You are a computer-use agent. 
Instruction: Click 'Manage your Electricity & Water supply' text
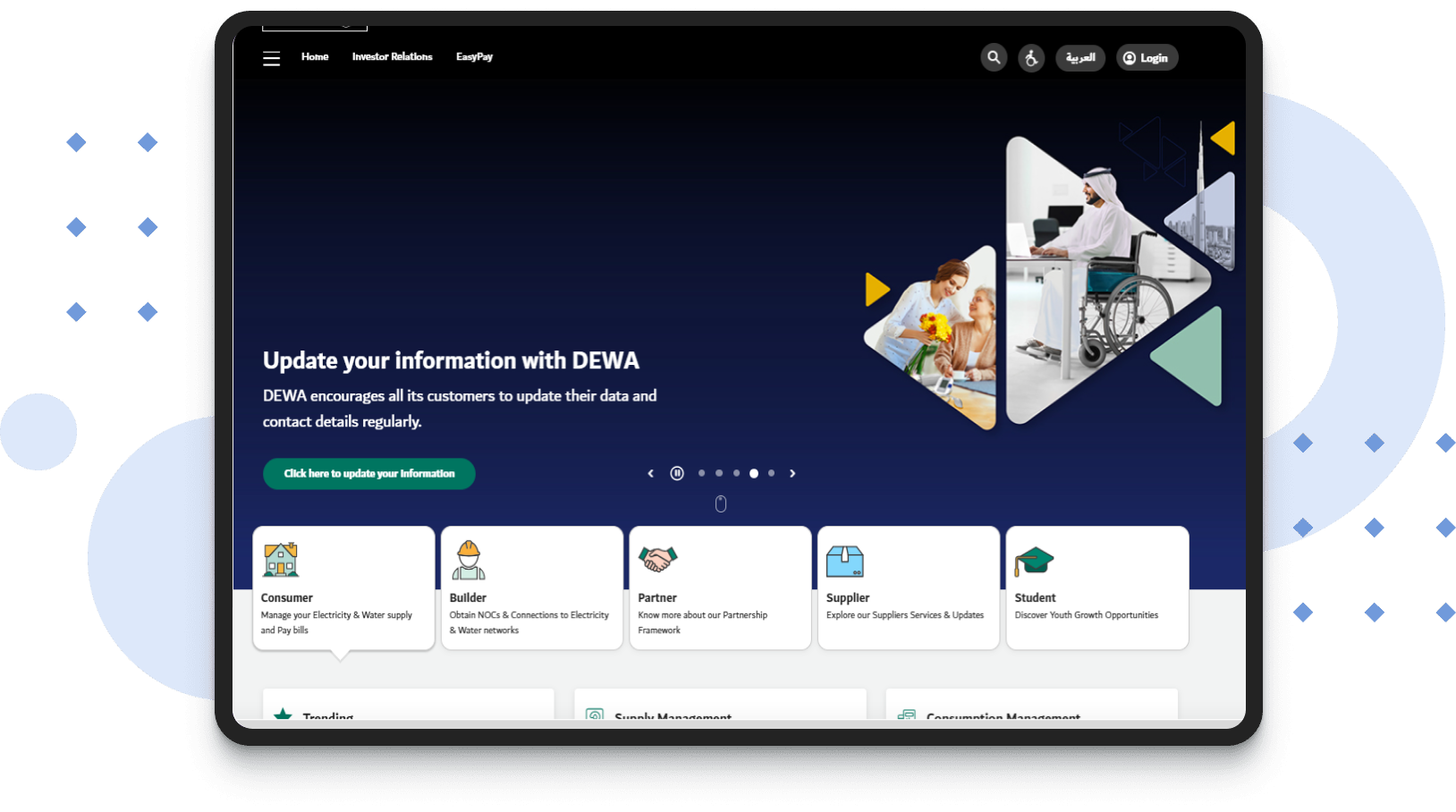336,615
